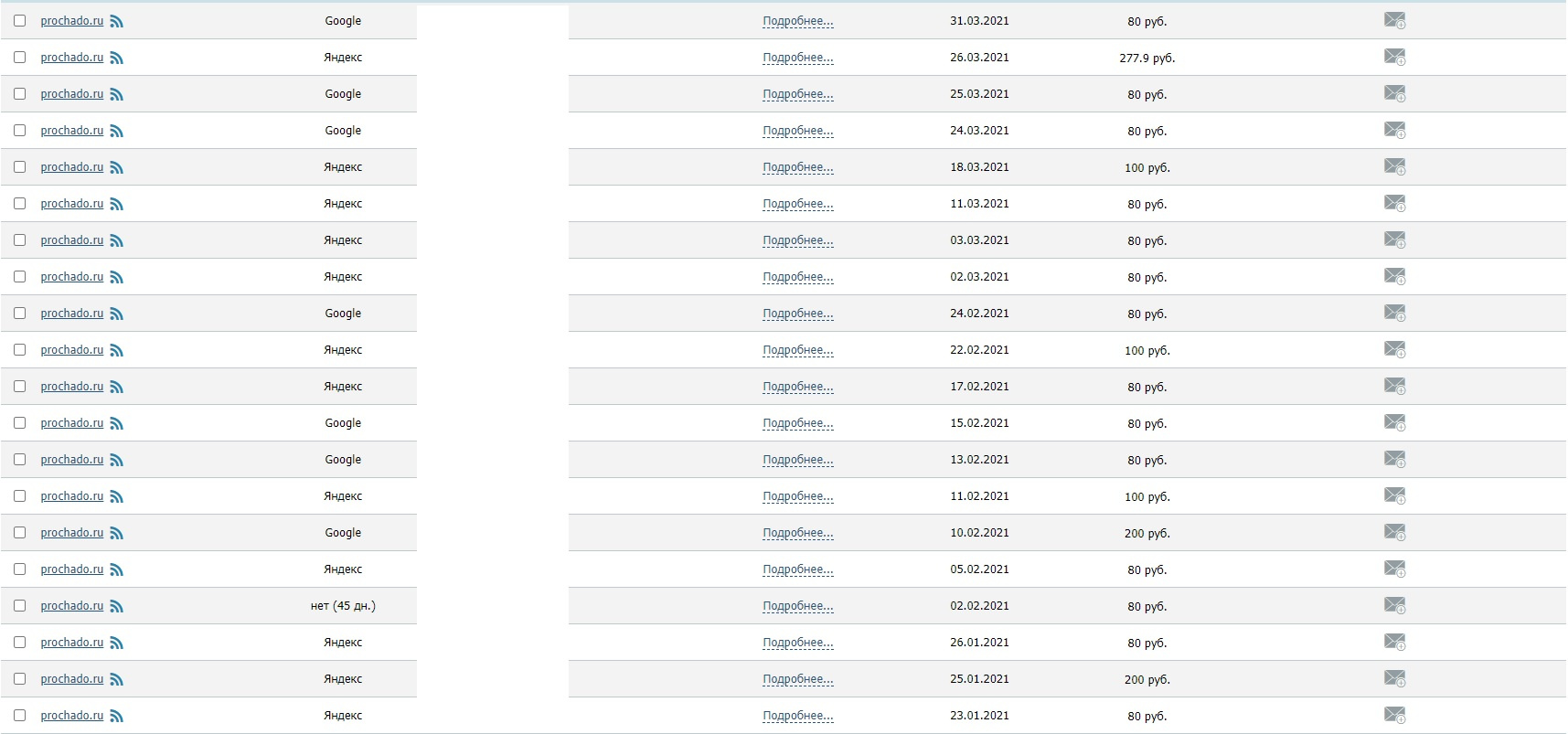Click the message envelope in 18.03.2021 row
Screen dimensions: 1568x734
tap(1394, 166)
